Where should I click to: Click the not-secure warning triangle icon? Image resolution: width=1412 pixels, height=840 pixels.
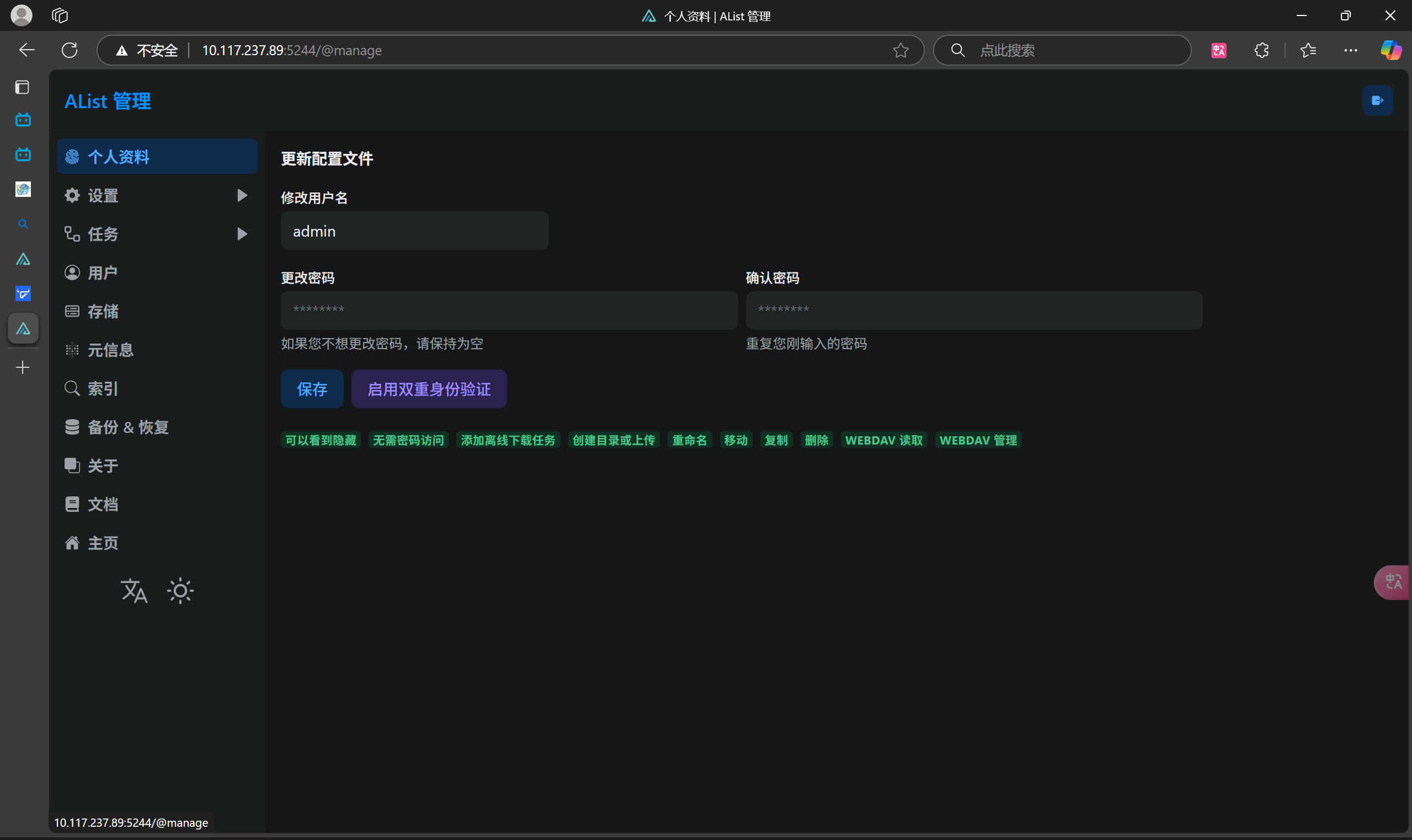(121, 50)
